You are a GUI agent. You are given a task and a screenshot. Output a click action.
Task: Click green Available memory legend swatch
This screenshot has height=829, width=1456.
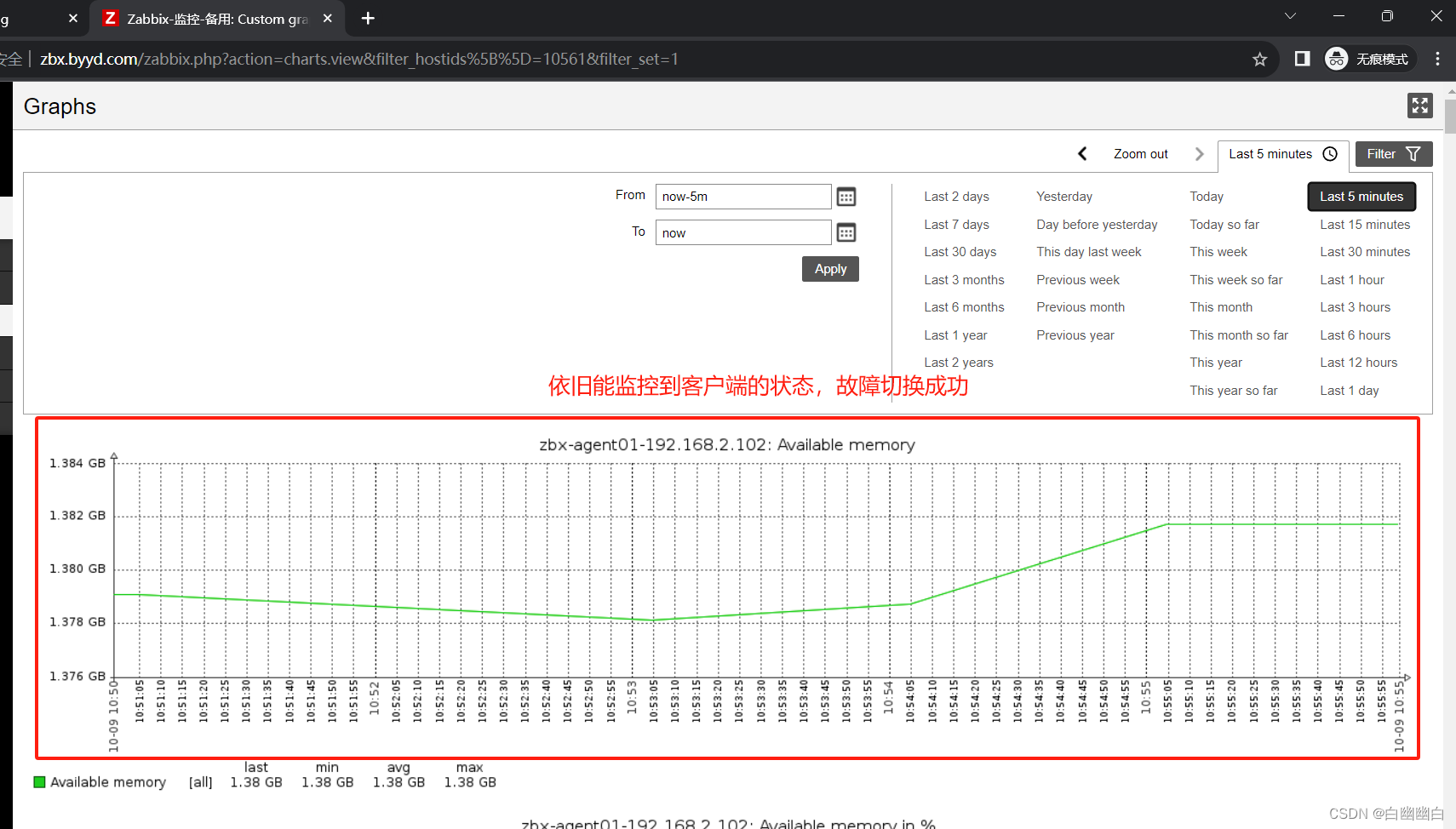click(x=39, y=782)
